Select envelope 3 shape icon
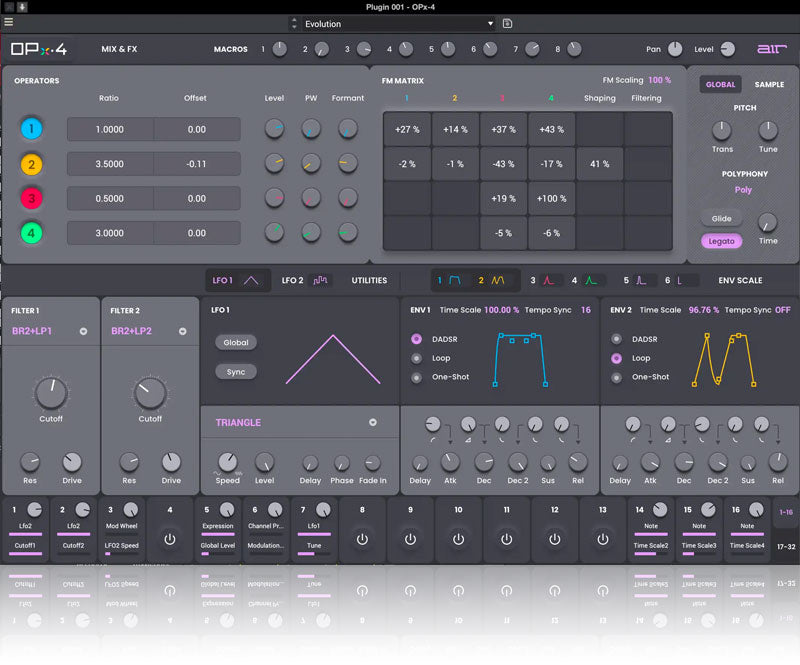This screenshot has height=665, width=800. [548, 280]
